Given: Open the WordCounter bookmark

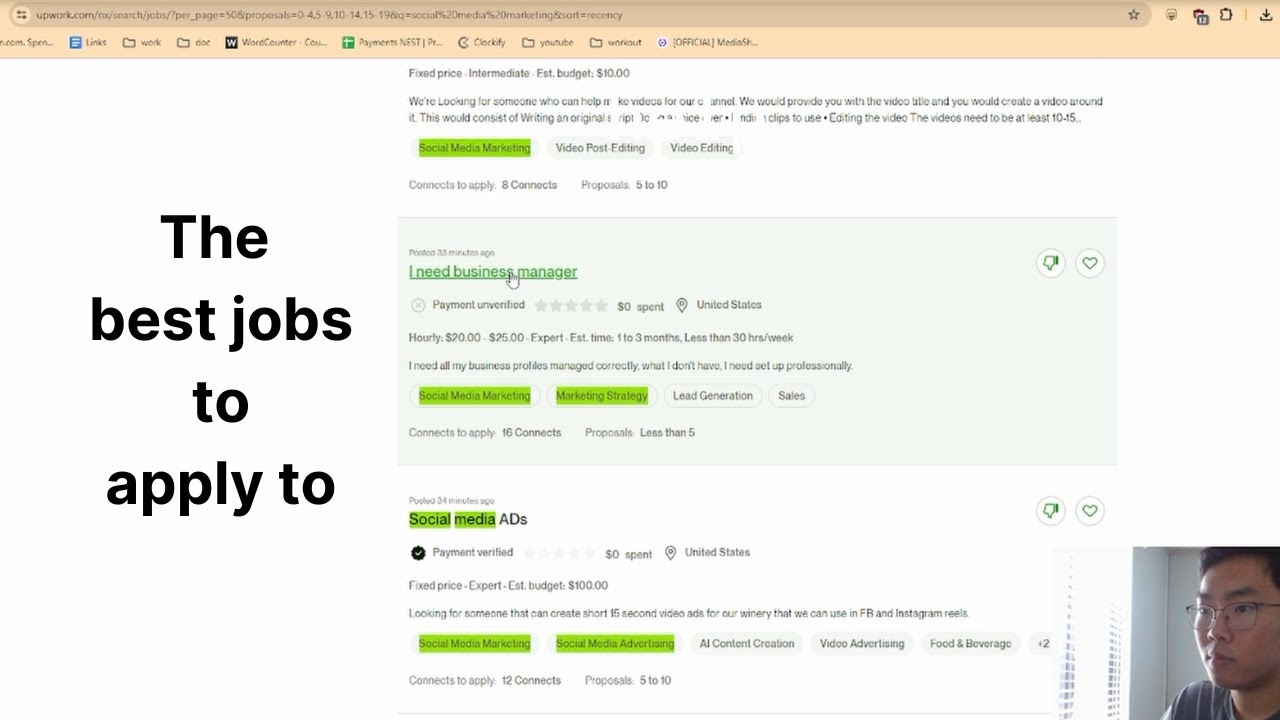Looking at the screenshot, I should [x=277, y=43].
